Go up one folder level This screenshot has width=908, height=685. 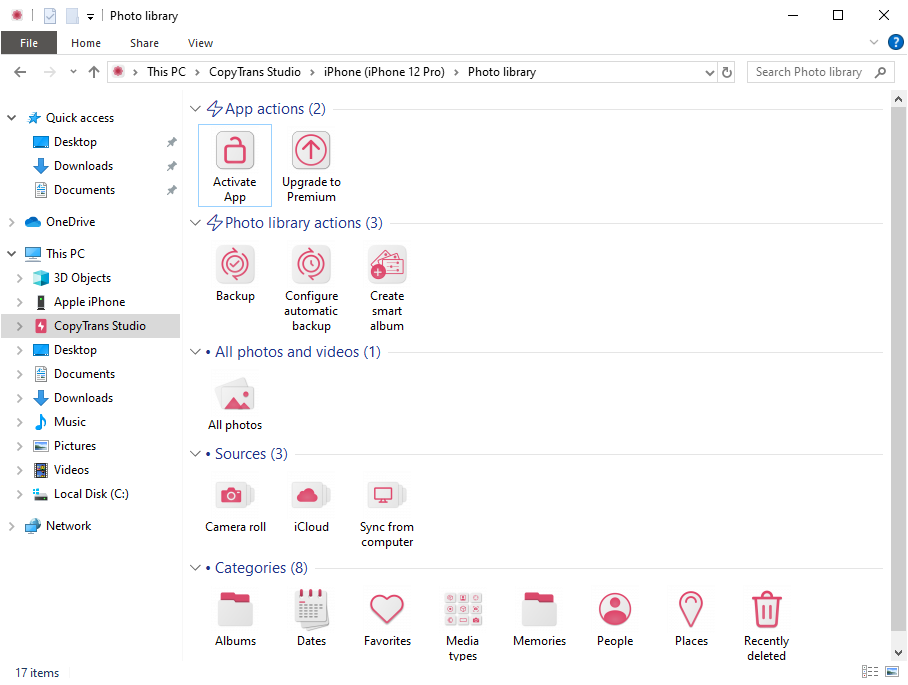point(94,72)
